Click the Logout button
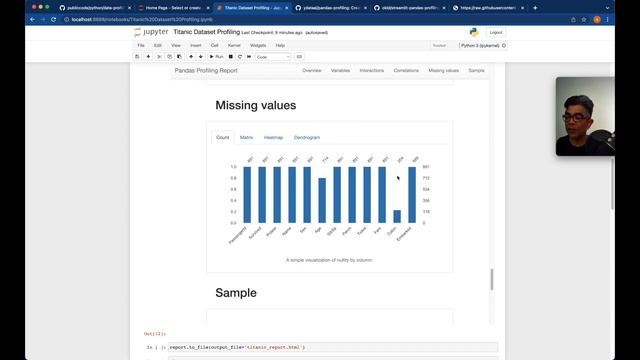Viewport: 640px width, 360px height. 496,32
